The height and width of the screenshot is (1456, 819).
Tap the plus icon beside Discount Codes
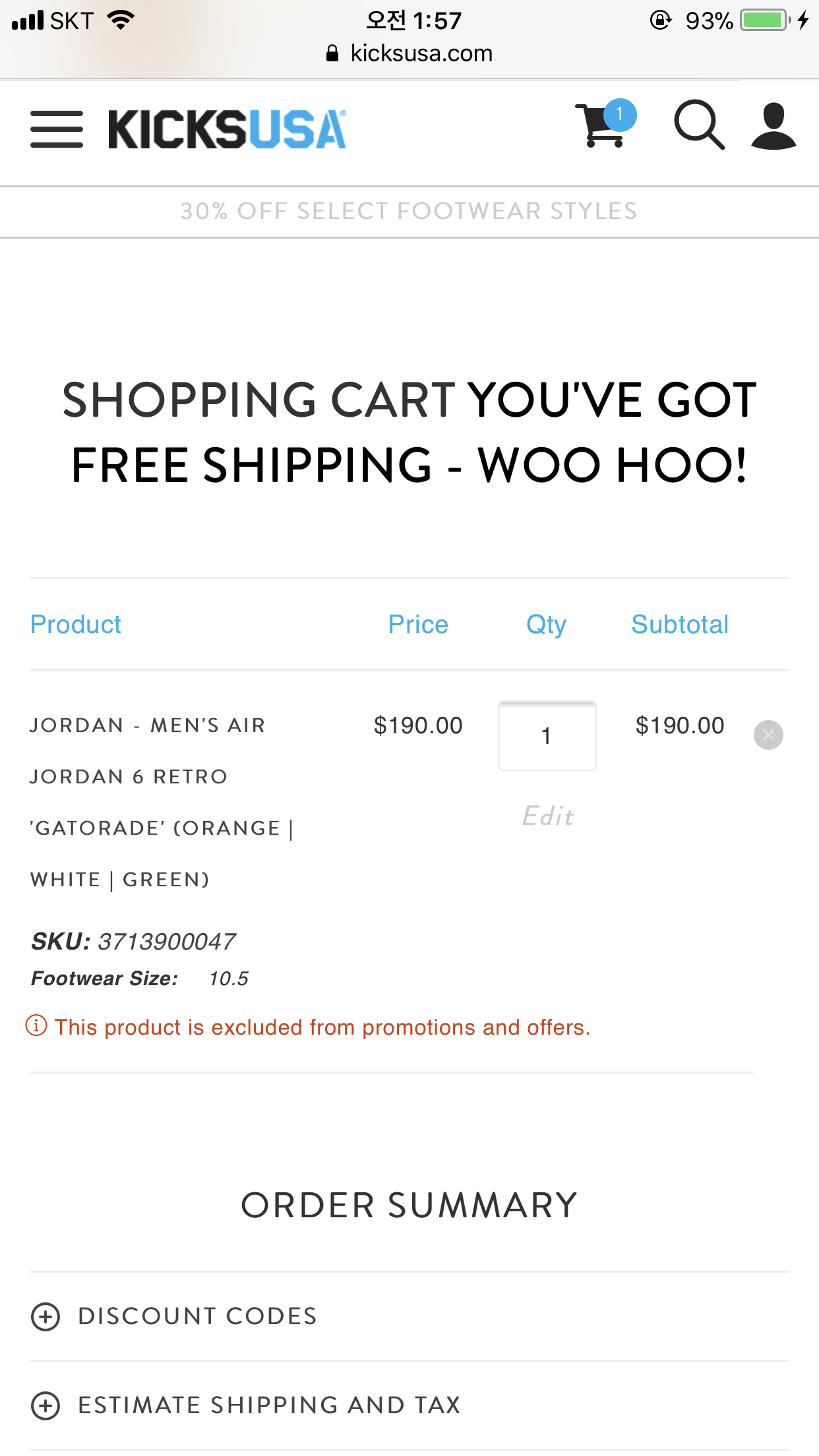45,1317
